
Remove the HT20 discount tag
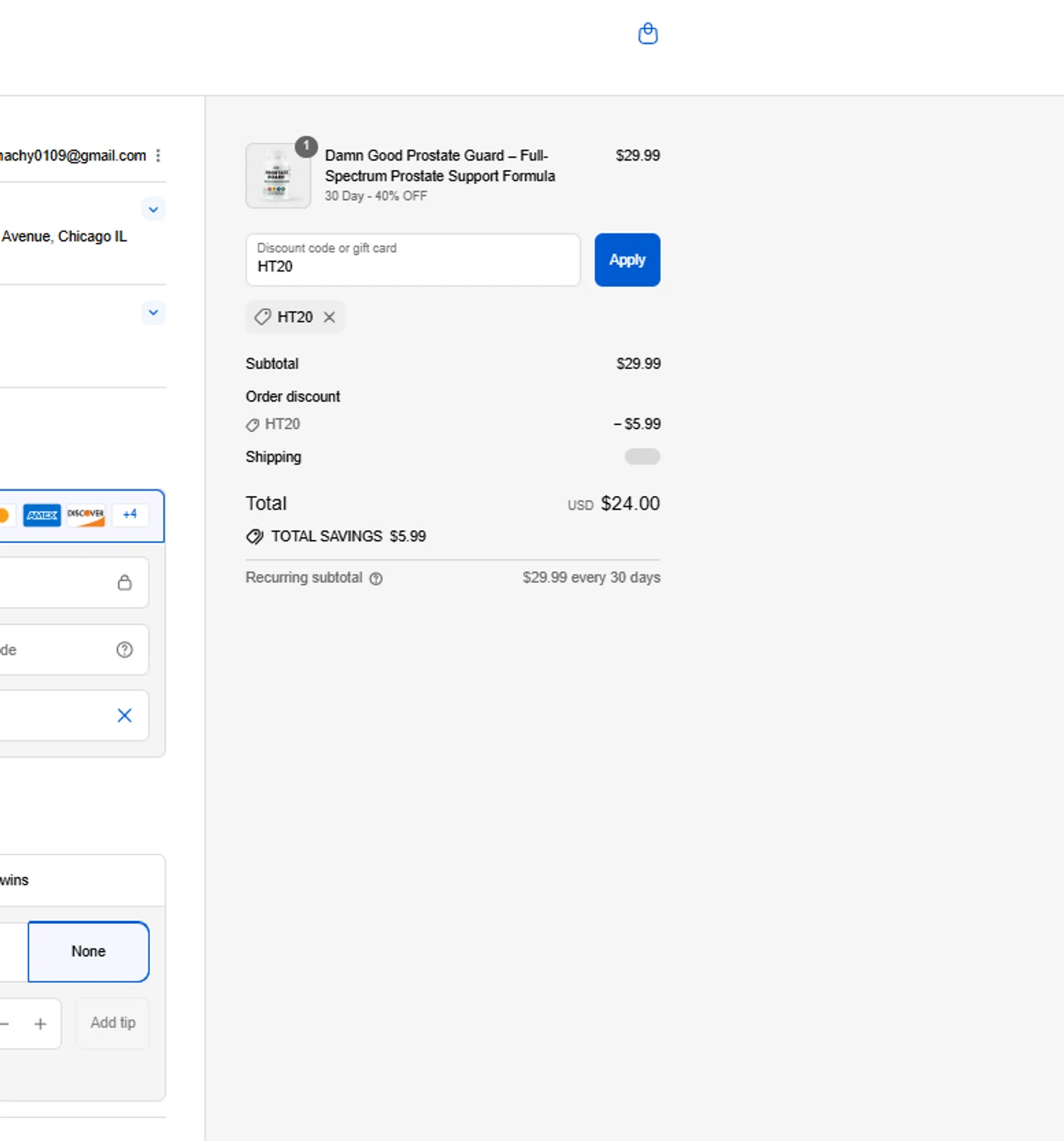click(329, 317)
